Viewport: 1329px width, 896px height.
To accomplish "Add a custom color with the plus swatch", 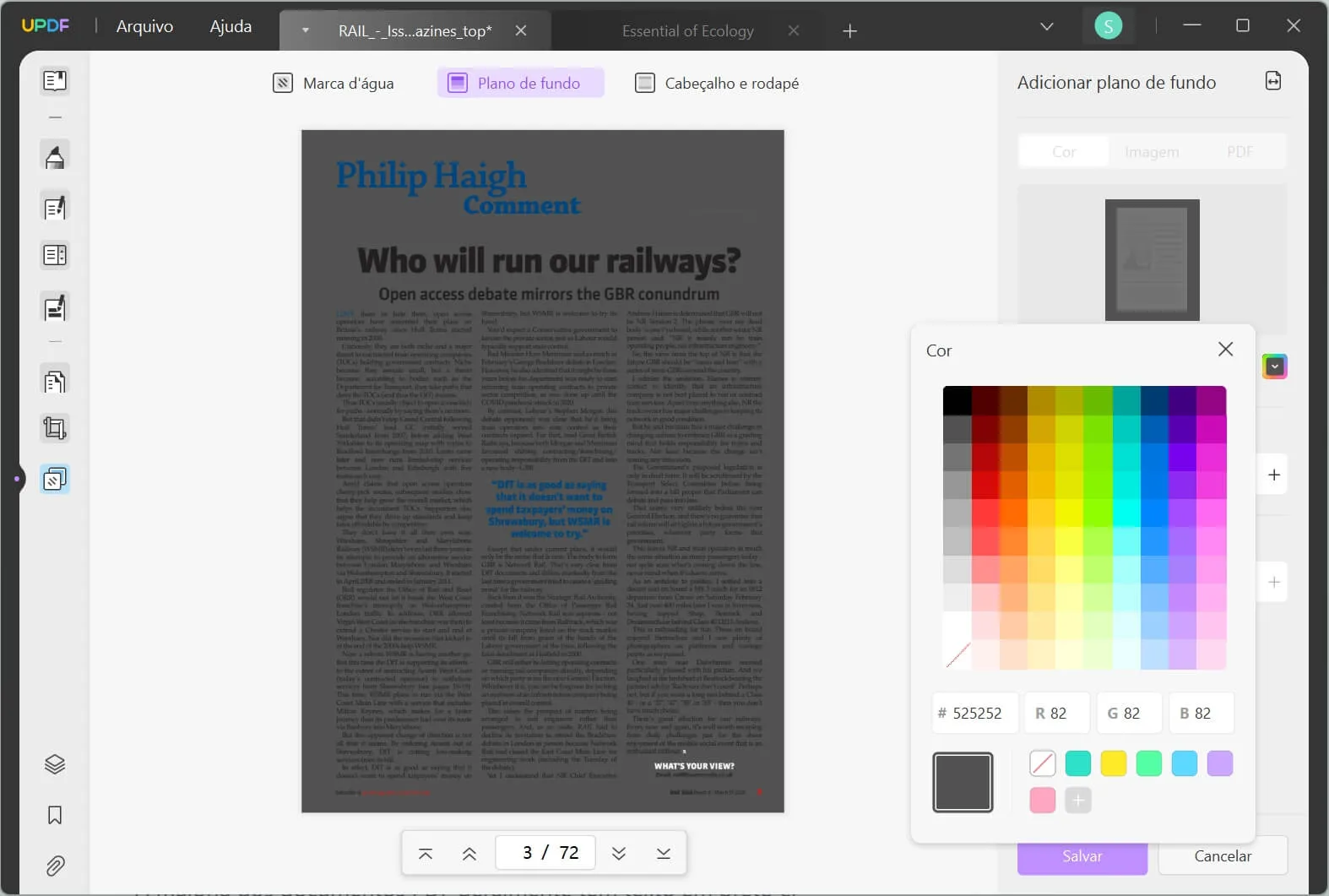I will coord(1078,800).
